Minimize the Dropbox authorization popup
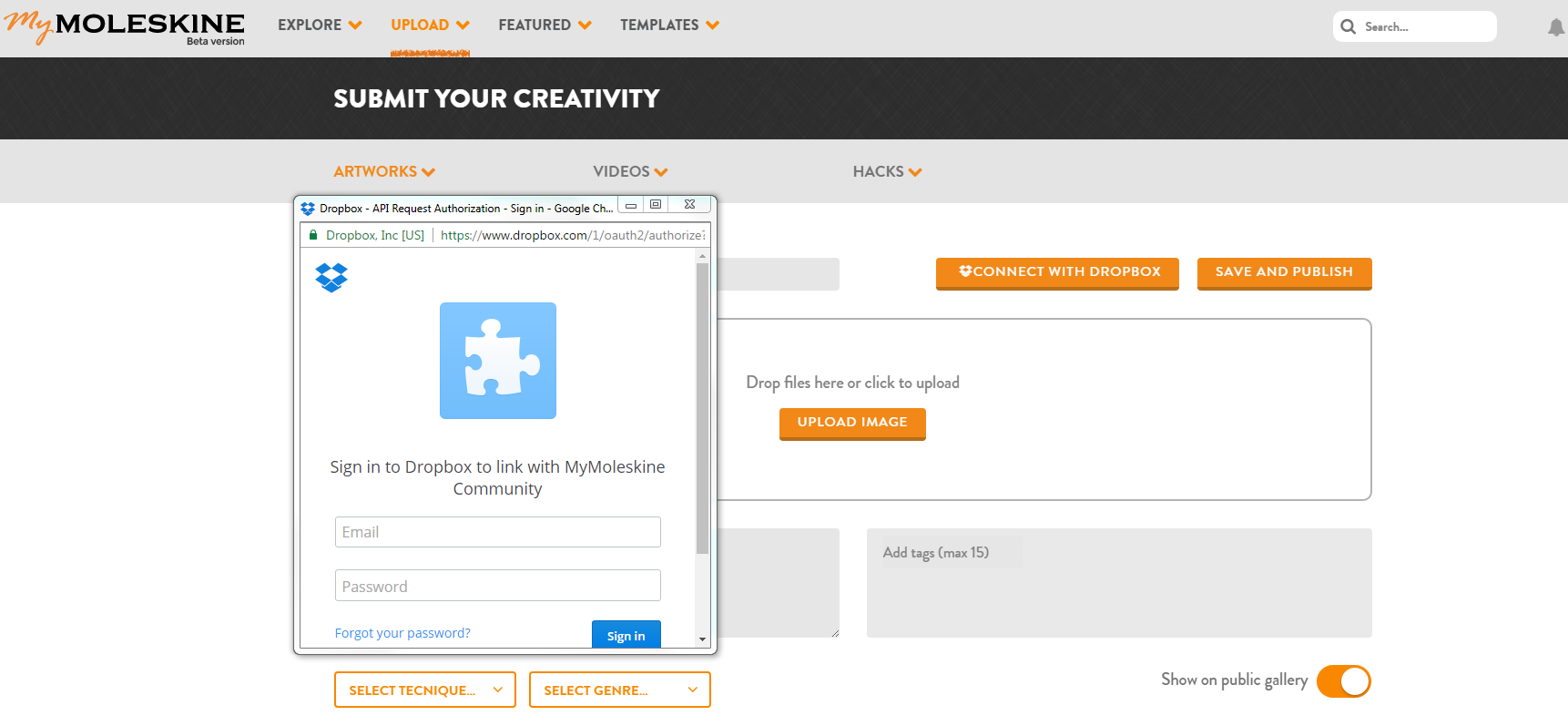This screenshot has height=726, width=1568. click(630, 205)
